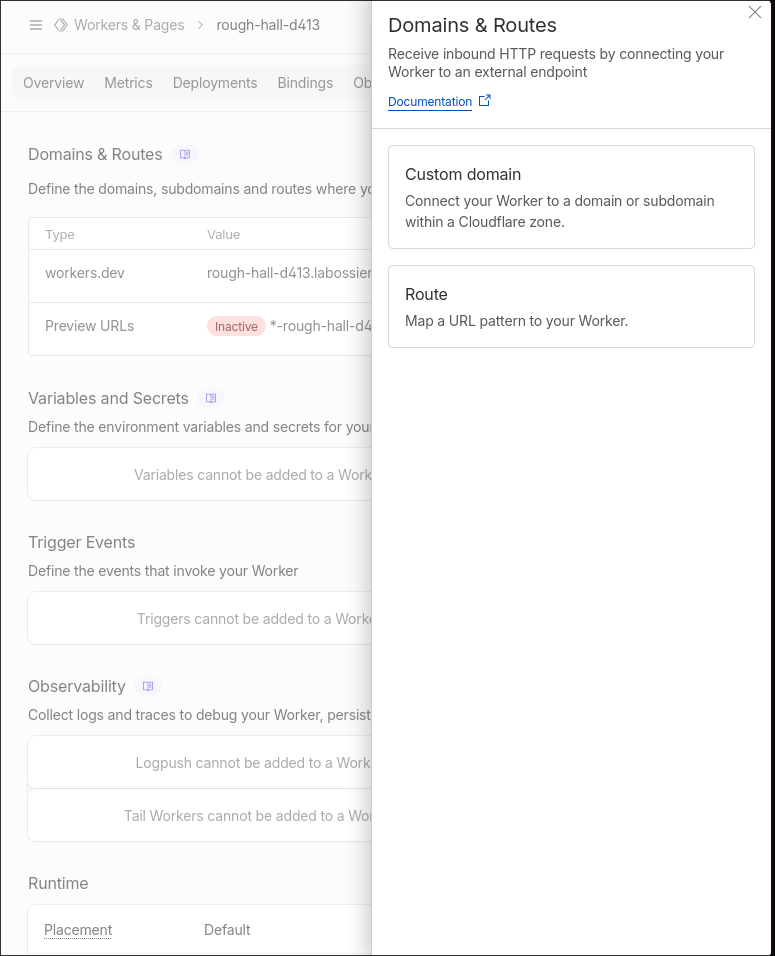Select the workers.dev row
The image size is (775, 956).
[85, 273]
